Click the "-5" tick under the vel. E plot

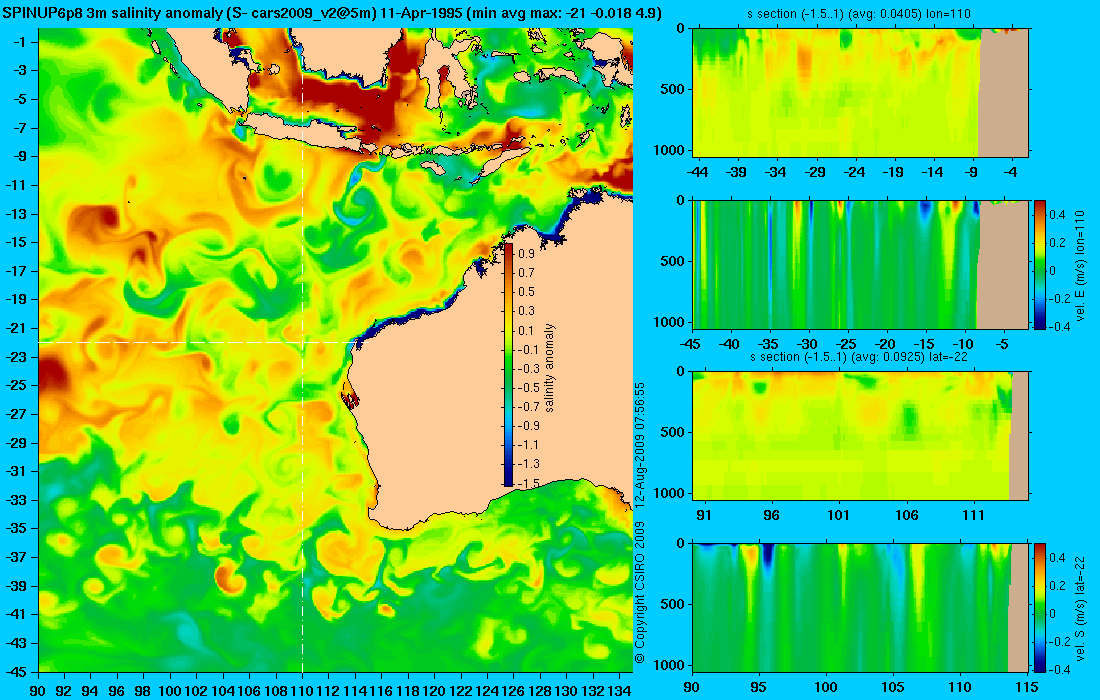click(x=1002, y=344)
